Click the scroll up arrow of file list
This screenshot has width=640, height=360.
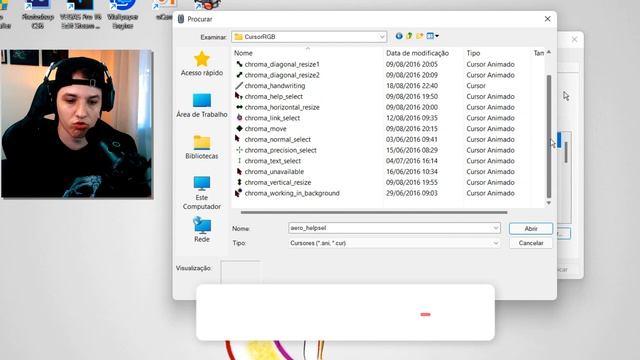tap(549, 52)
